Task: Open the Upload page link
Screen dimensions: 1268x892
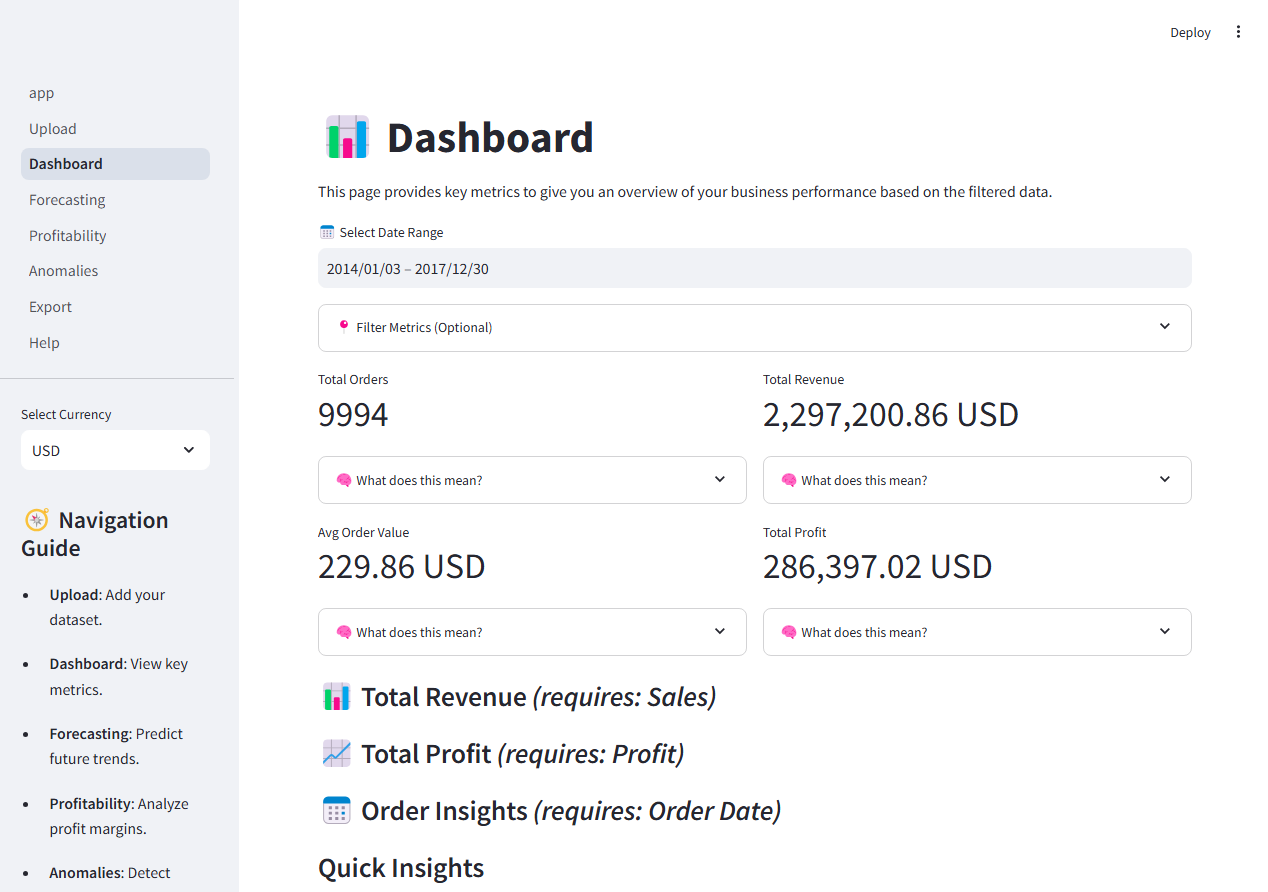Action: coord(52,128)
